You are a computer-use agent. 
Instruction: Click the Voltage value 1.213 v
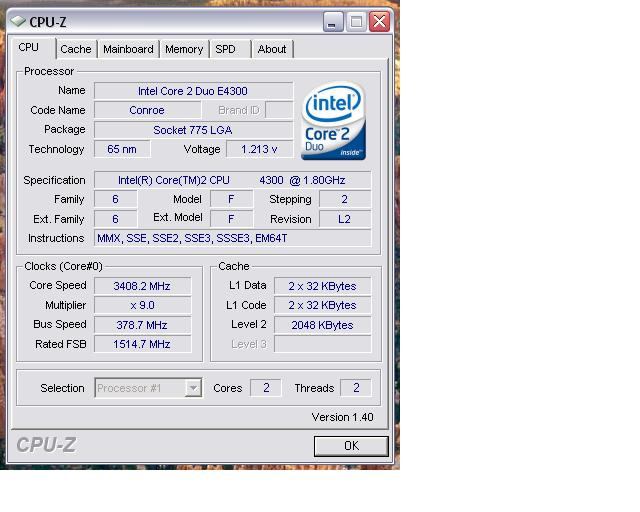pyautogui.click(x=260, y=149)
